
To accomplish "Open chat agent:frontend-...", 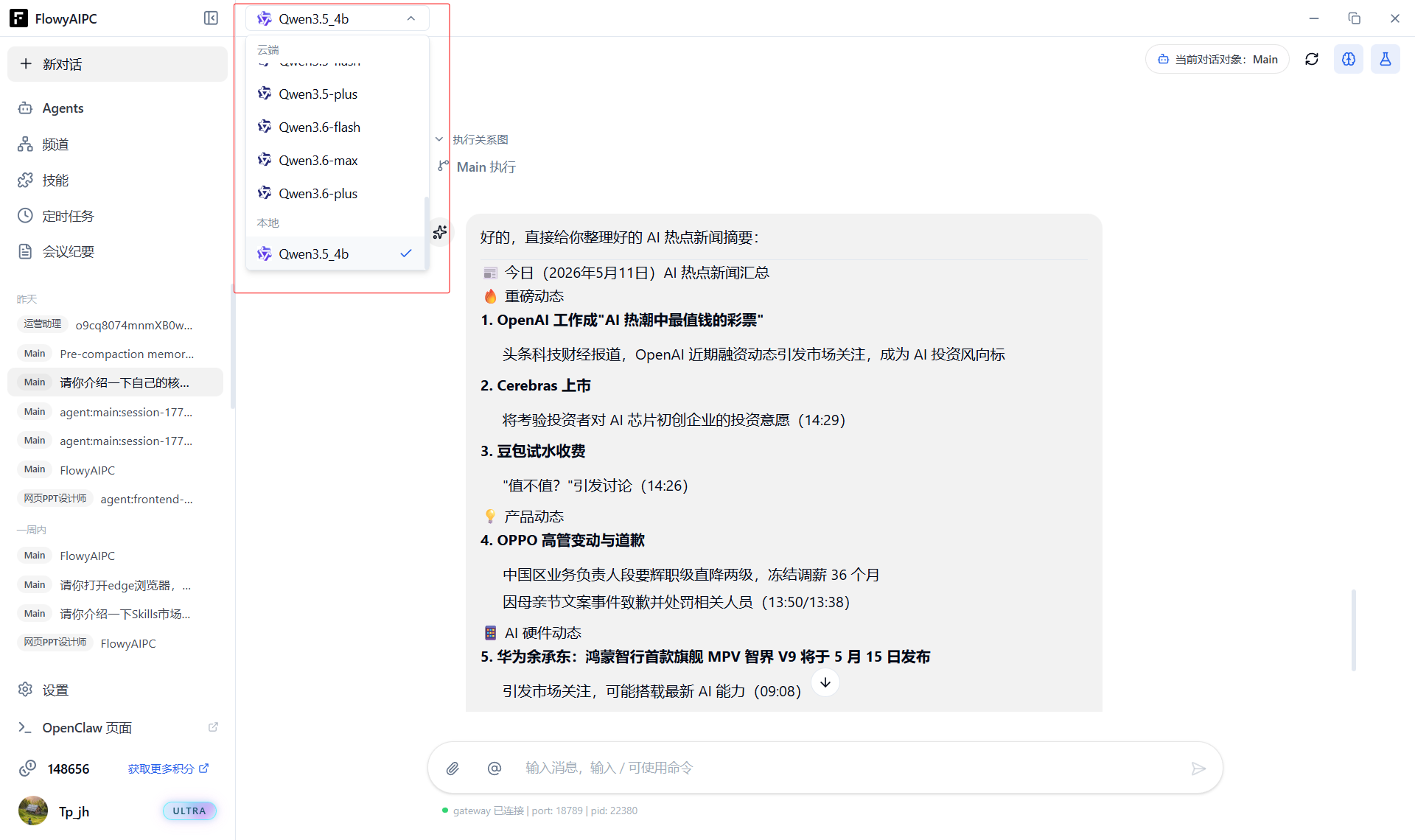I will pos(115,499).
